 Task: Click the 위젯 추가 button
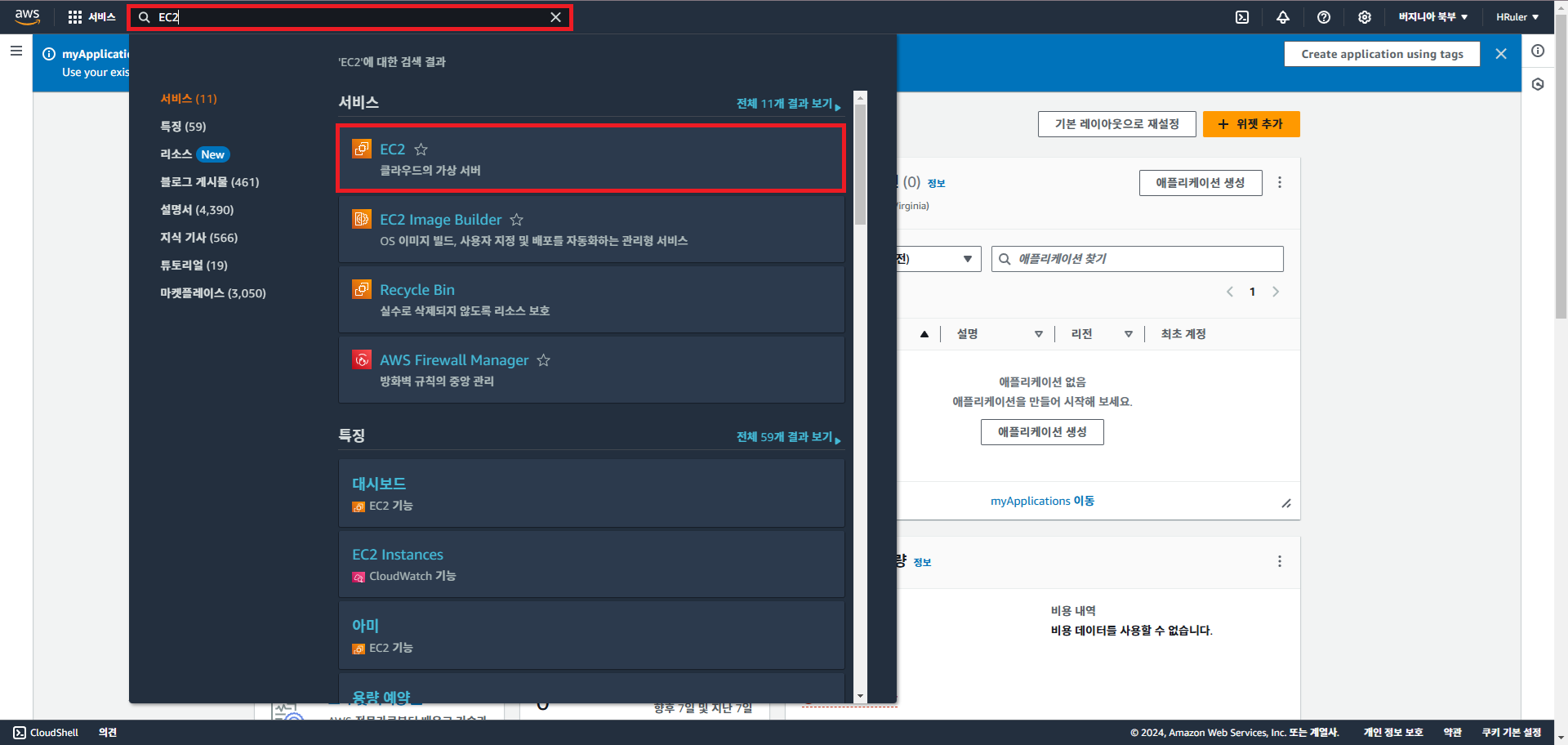(x=1251, y=124)
